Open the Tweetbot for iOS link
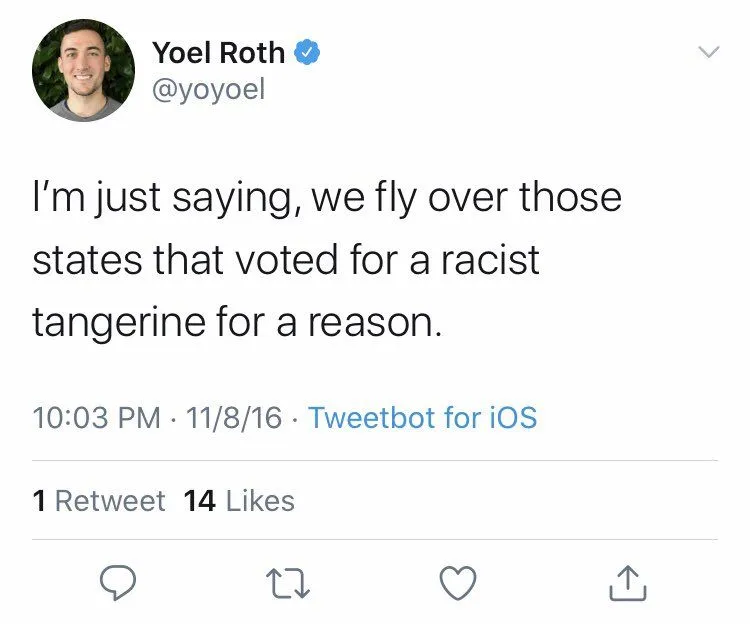The height and width of the screenshot is (624, 750). pyautogui.click(x=422, y=416)
